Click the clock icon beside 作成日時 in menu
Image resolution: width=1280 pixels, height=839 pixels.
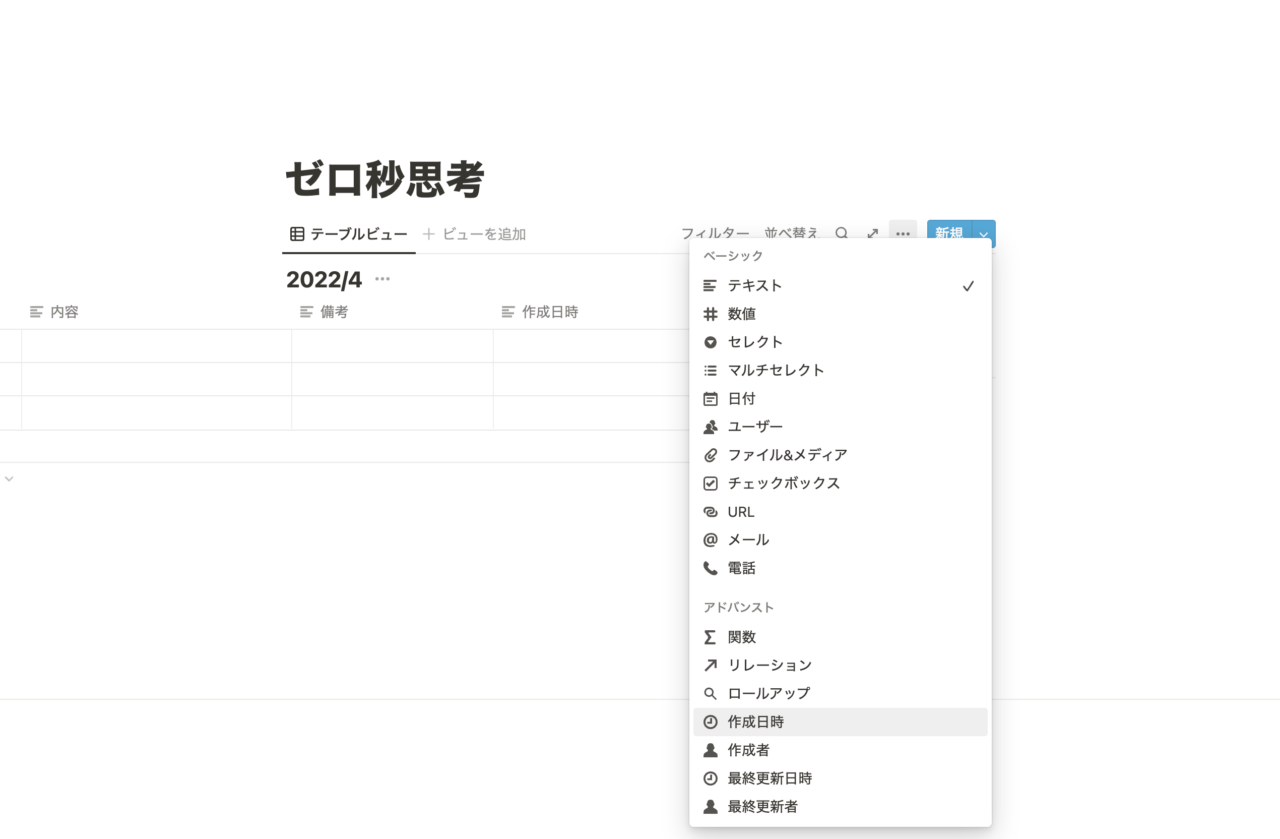pos(710,722)
